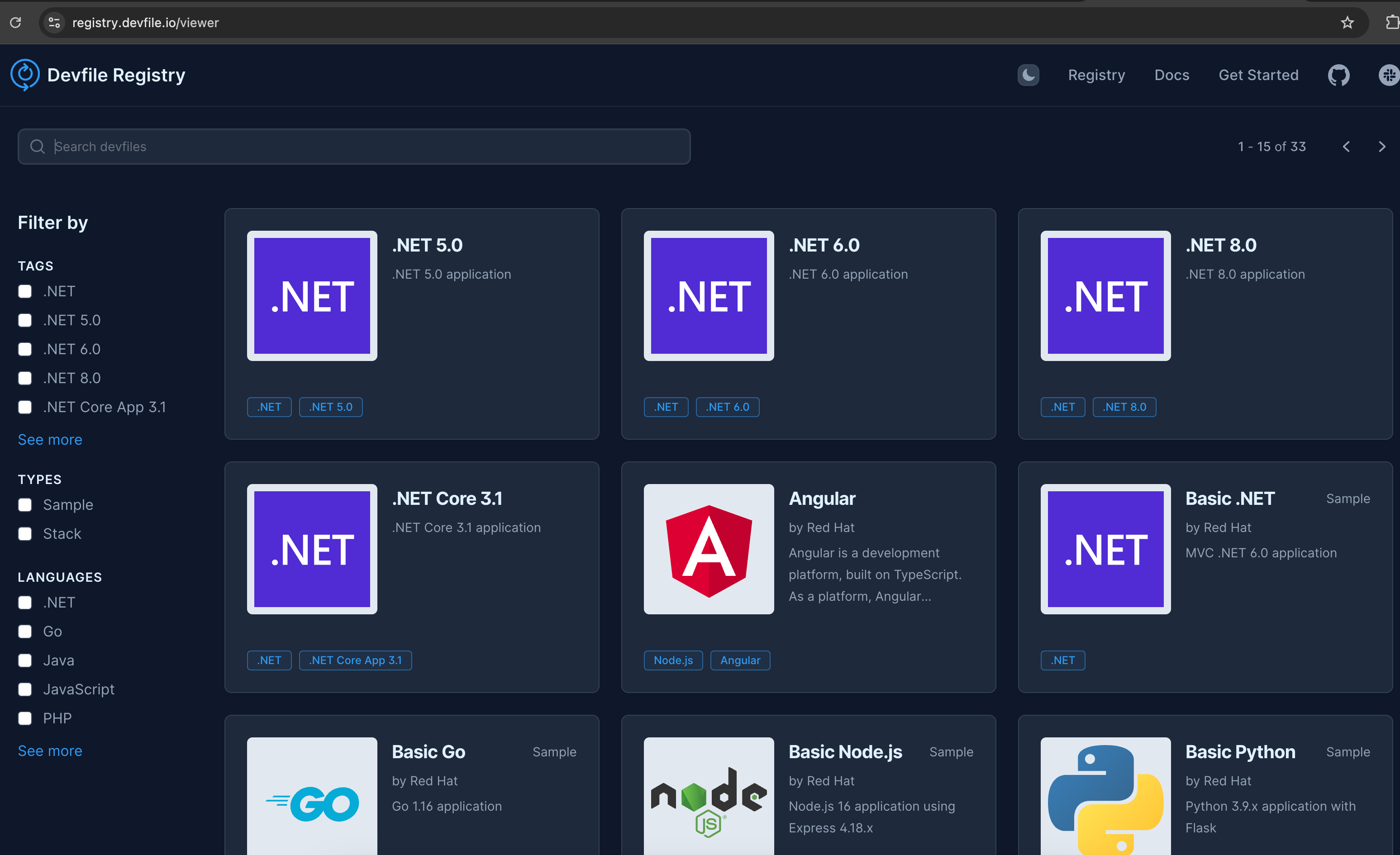Reload the page with browser refresh icon
The width and height of the screenshot is (1400, 855).
pos(16,23)
